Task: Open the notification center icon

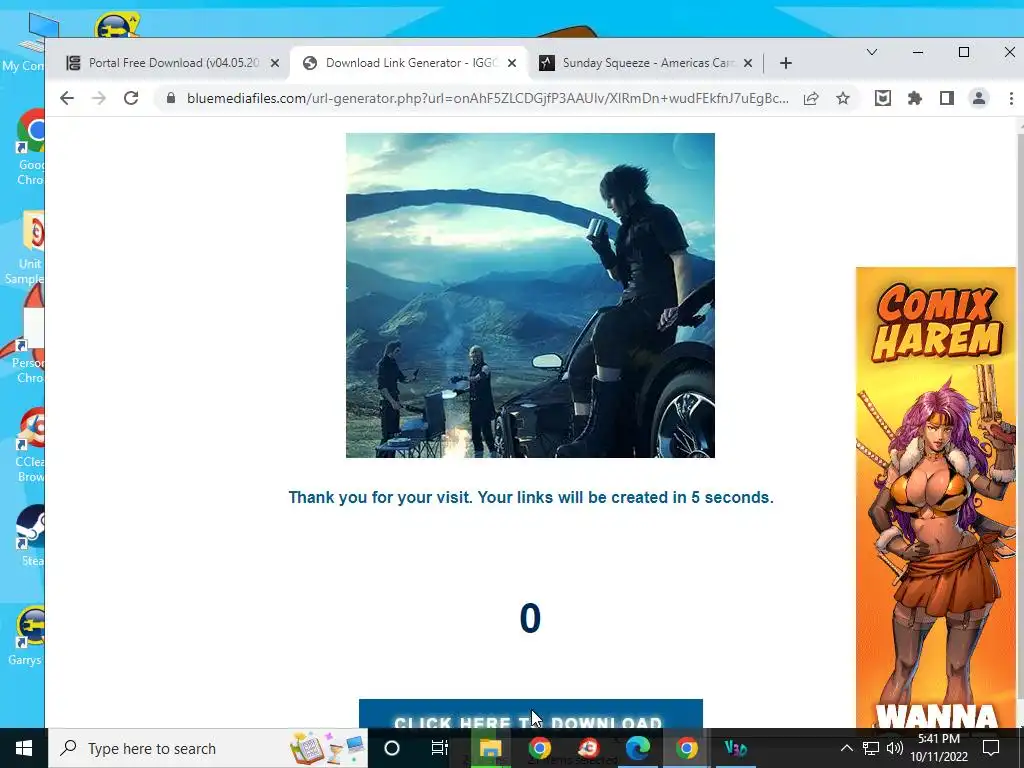Action: pyautogui.click(x=991, y=748)
